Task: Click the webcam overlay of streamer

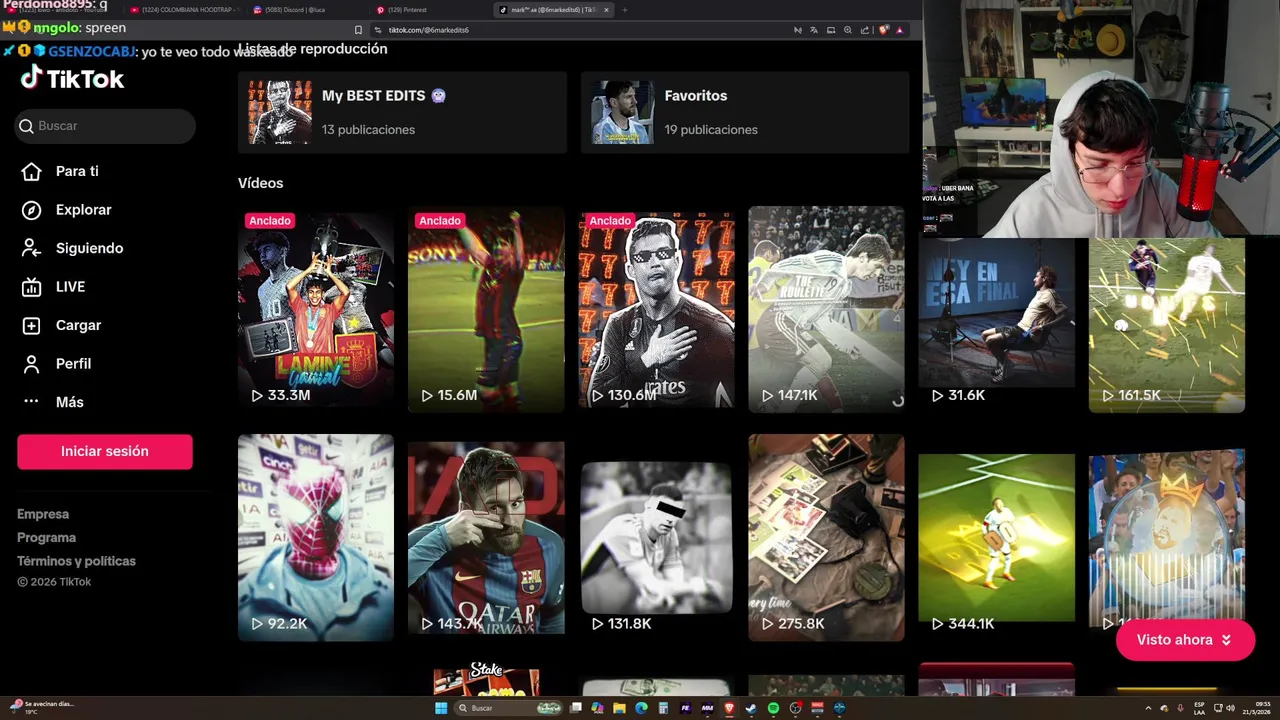Action: pos(1101,118)
